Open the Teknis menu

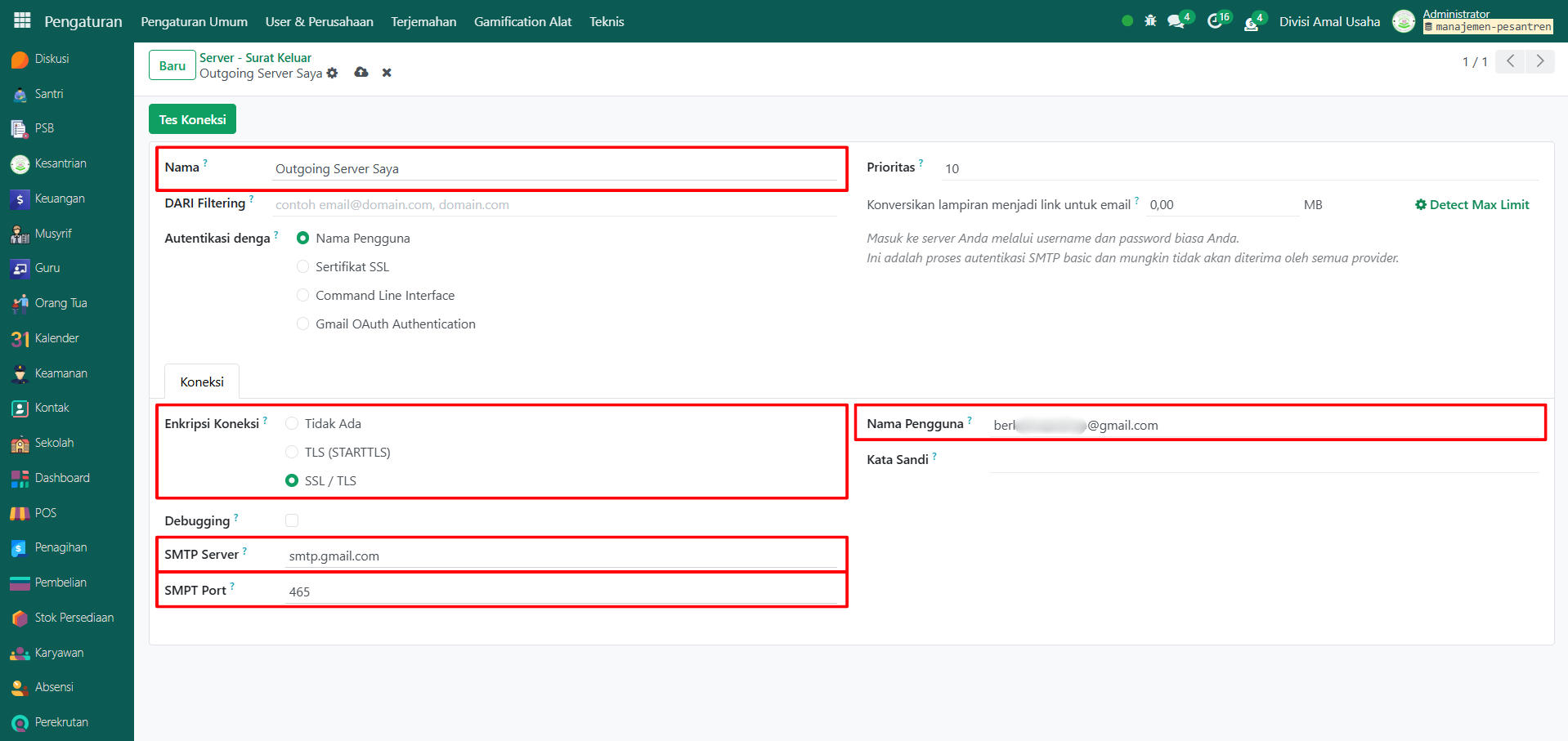[606, 22]
